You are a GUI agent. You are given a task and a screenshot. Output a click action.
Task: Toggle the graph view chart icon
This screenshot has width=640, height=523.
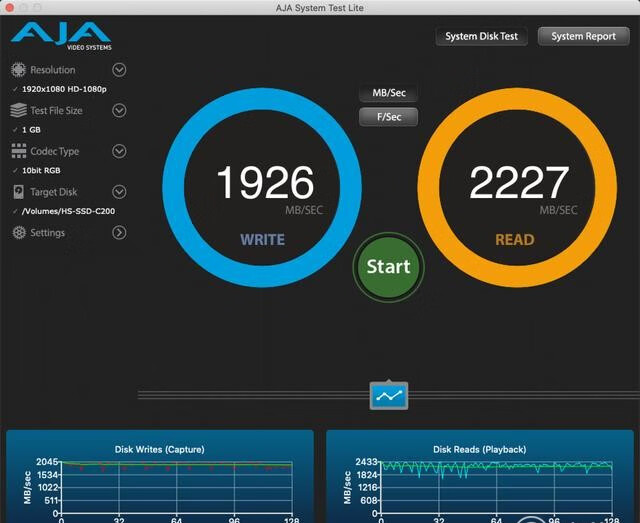tap(389, 395)
